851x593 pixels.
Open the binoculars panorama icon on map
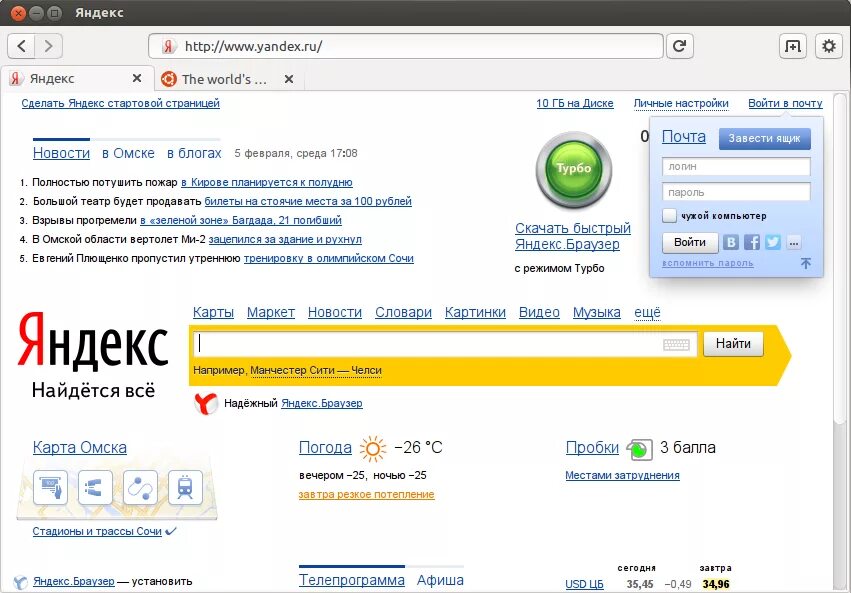coord(95,488)
